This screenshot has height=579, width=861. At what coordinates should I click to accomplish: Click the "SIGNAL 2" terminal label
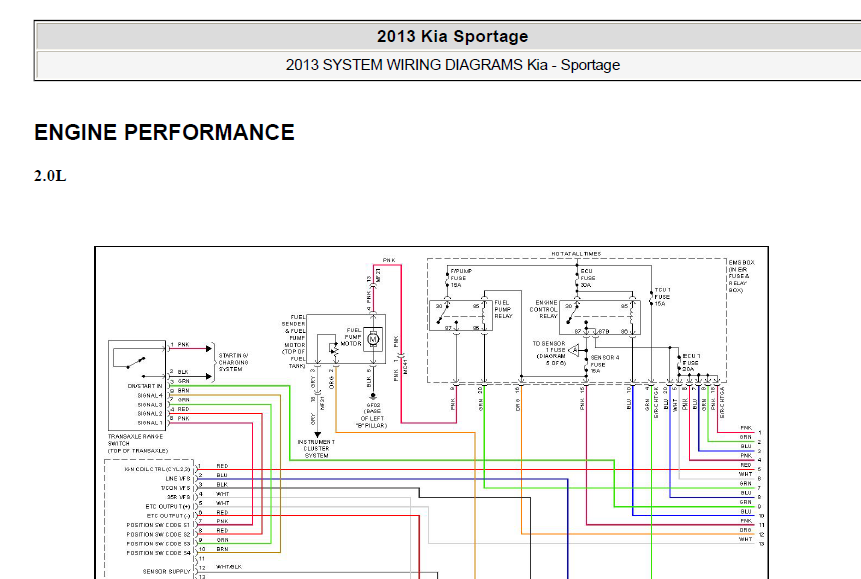pyautogui.click(x=150, y=414)
